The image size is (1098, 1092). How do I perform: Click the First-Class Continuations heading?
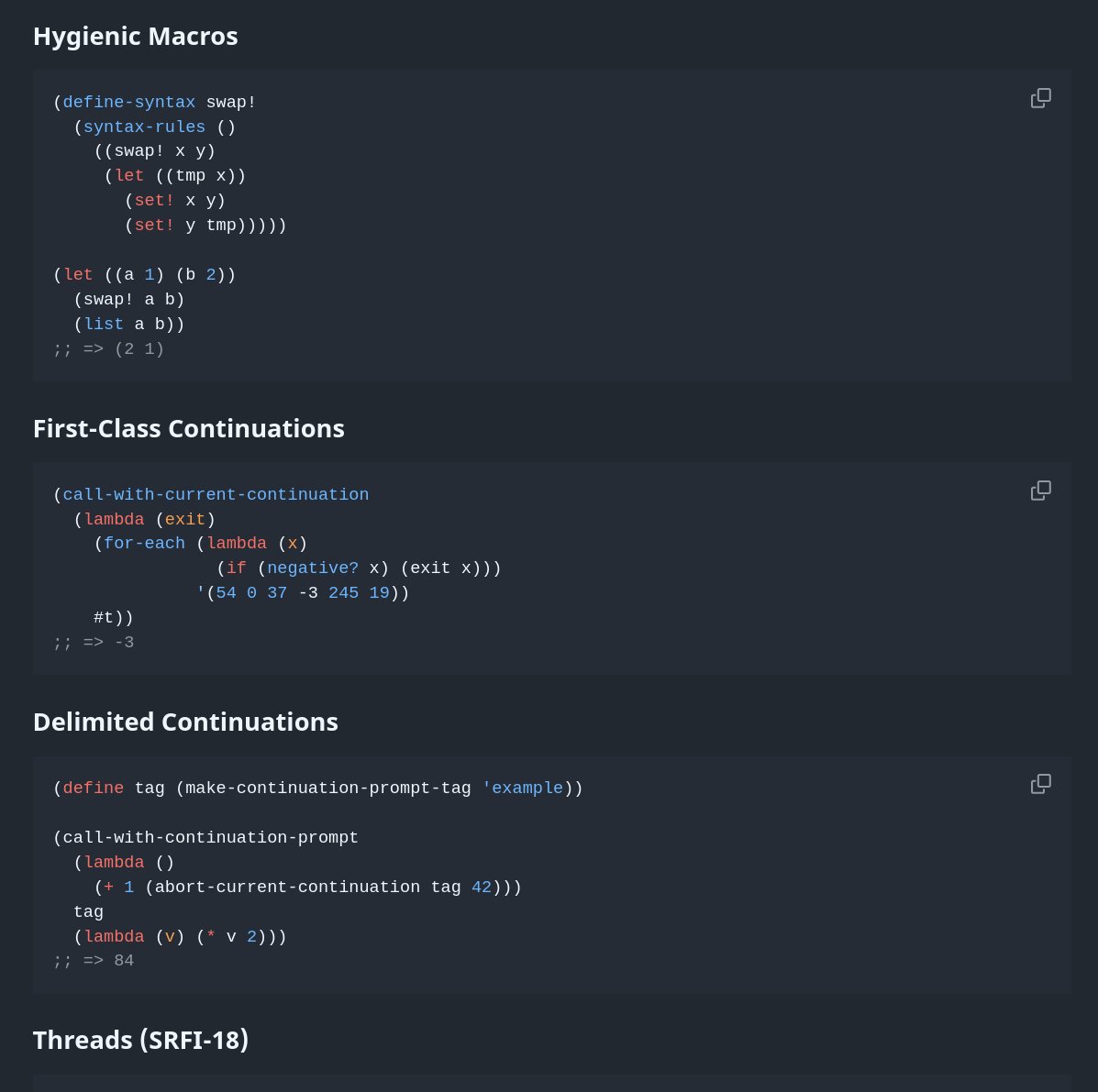point(188,428)
